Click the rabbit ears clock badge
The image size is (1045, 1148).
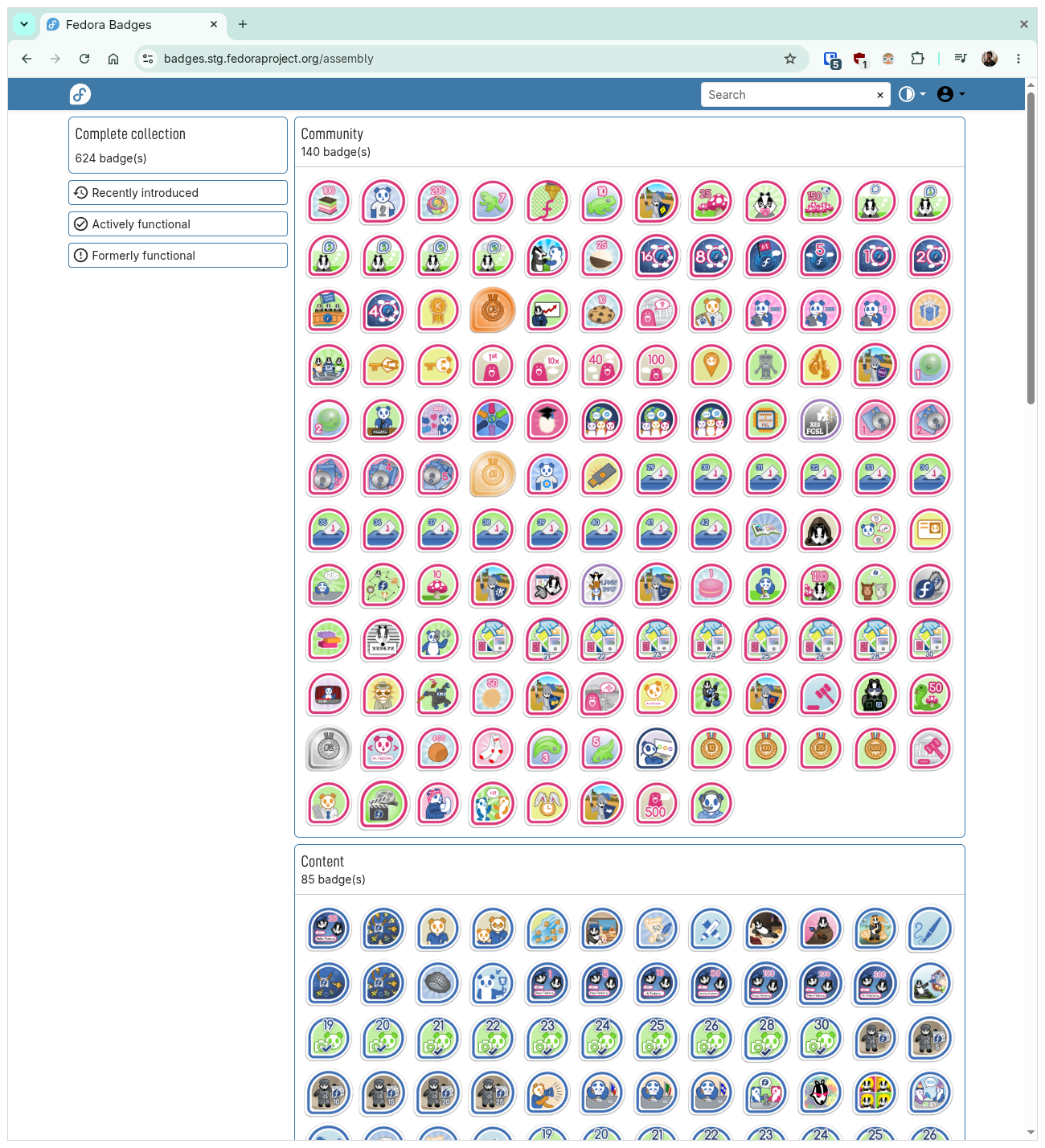pos(547,803)
